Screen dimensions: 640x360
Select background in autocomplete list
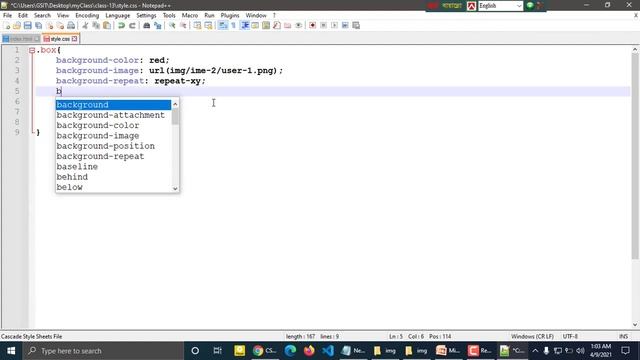click(x=113, y=105)
